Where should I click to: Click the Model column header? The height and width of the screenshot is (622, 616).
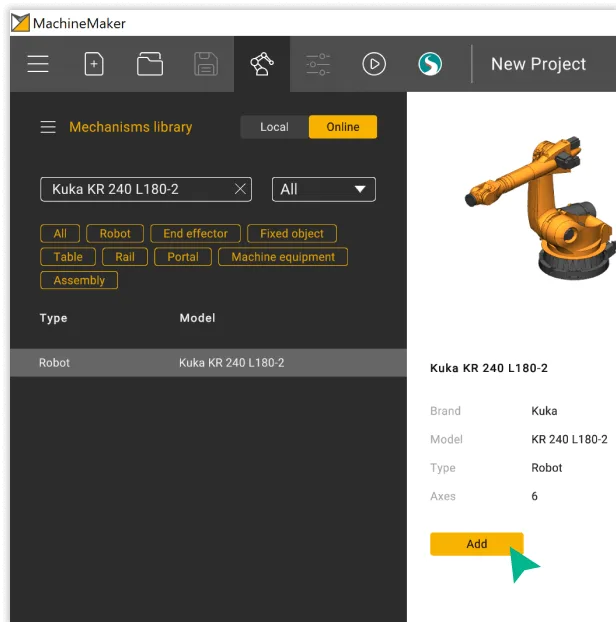[x=197, y=318]
